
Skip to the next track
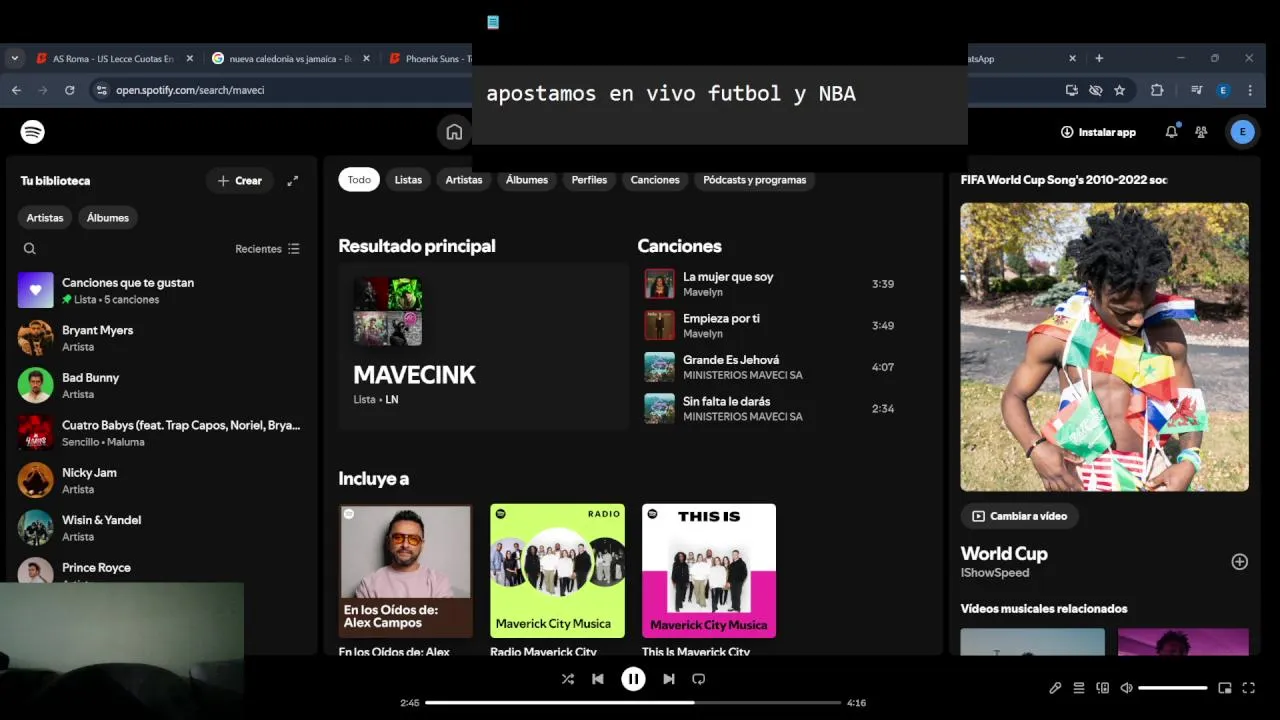click(669, 679)
